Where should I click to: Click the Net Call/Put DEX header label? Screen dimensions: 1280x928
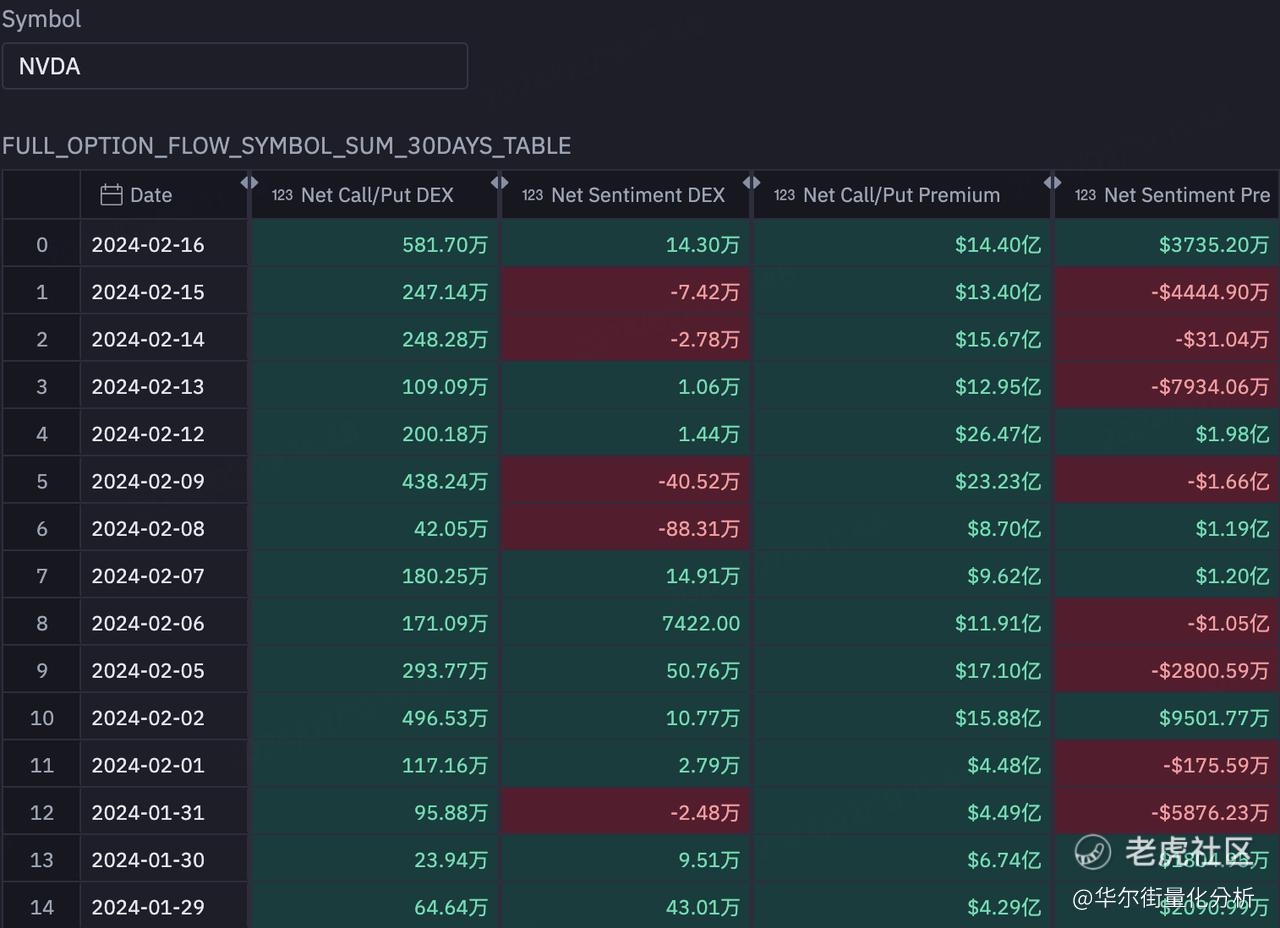coord(377,195)
